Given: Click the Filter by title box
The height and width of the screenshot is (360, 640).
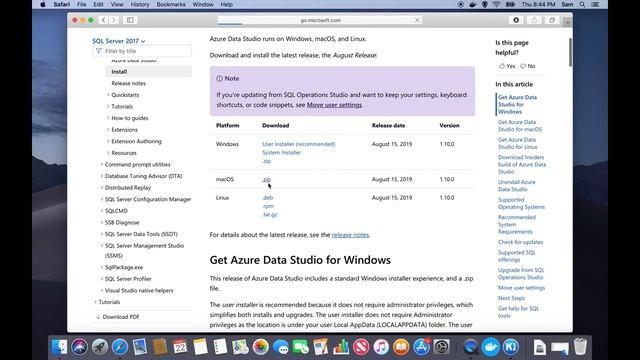Looking at the screenshot, I should click(x=142, y=51).
